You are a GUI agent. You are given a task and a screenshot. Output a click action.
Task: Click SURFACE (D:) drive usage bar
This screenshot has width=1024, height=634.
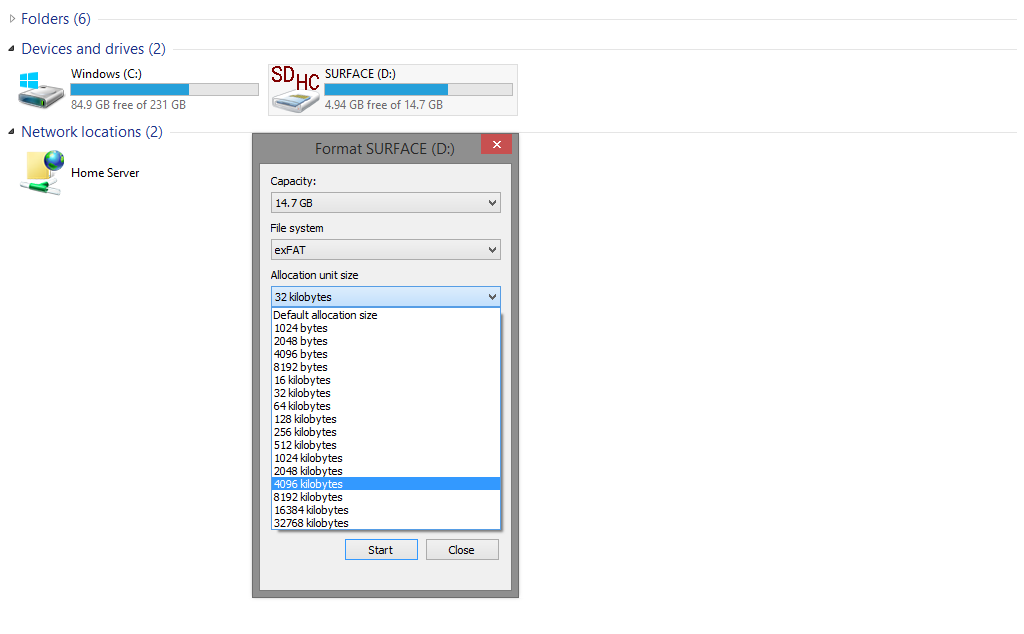click(x=418, y=89)
